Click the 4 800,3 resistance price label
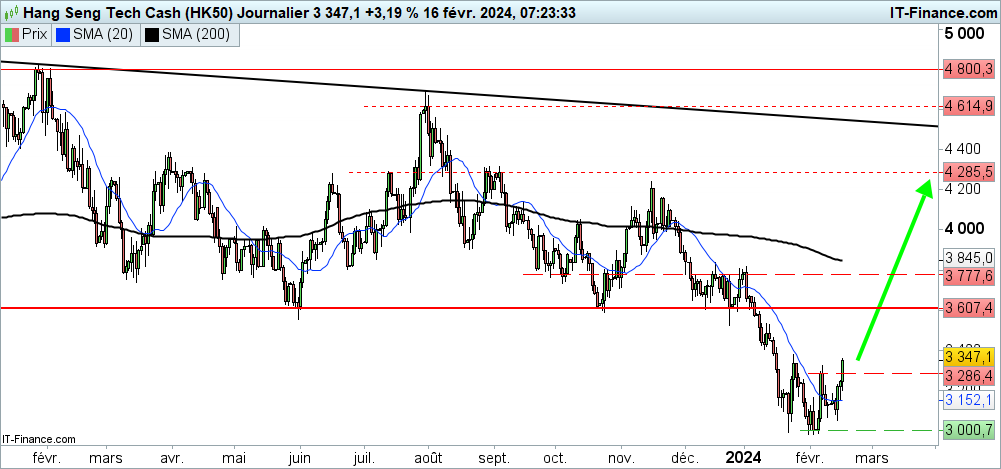The width and height of the screenshot is (1001, 469). [x=968, y=70]
